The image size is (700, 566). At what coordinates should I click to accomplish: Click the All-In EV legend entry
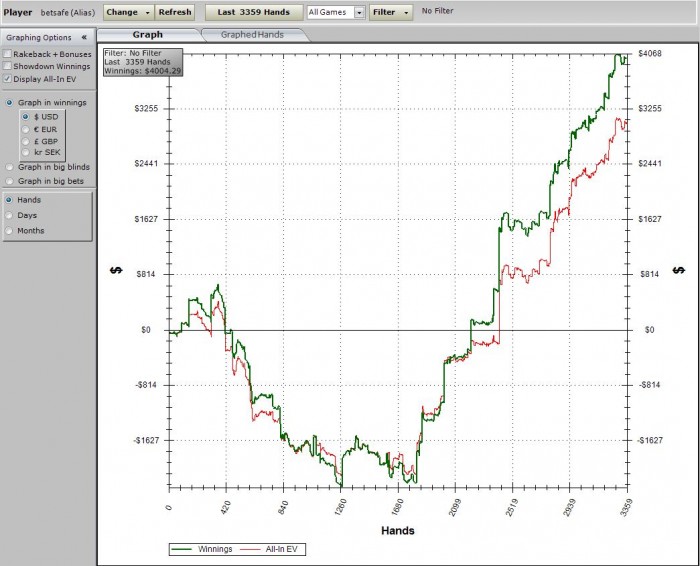click(x=269, y=549)
